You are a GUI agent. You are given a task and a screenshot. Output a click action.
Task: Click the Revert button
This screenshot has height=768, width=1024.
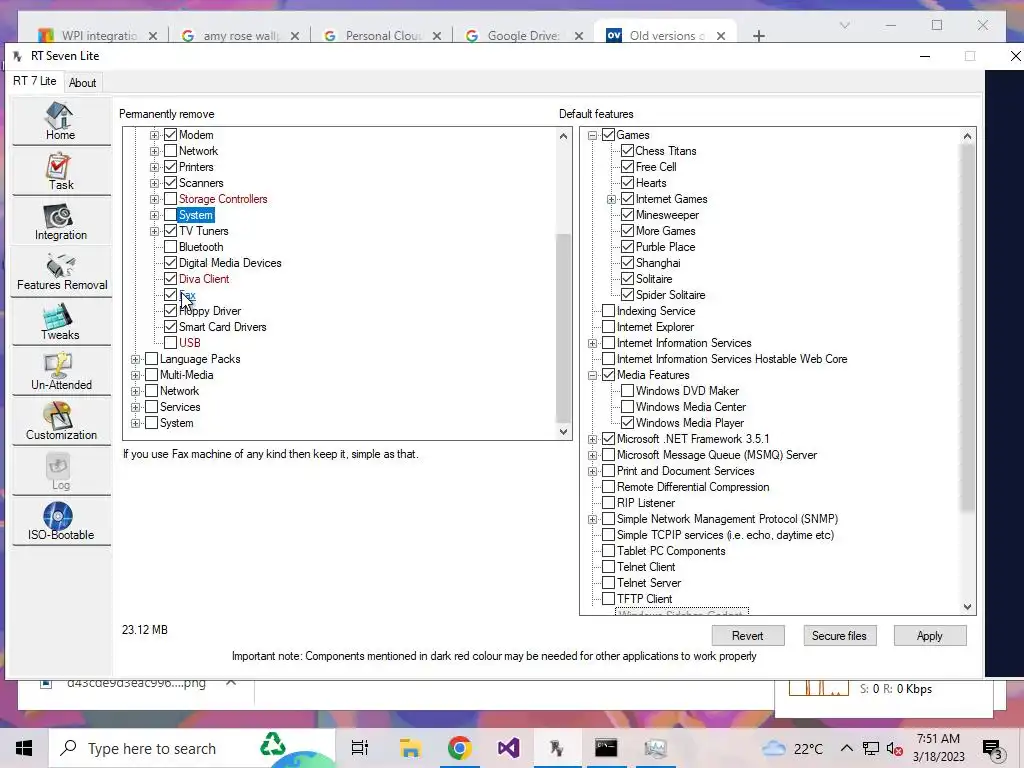748,635
